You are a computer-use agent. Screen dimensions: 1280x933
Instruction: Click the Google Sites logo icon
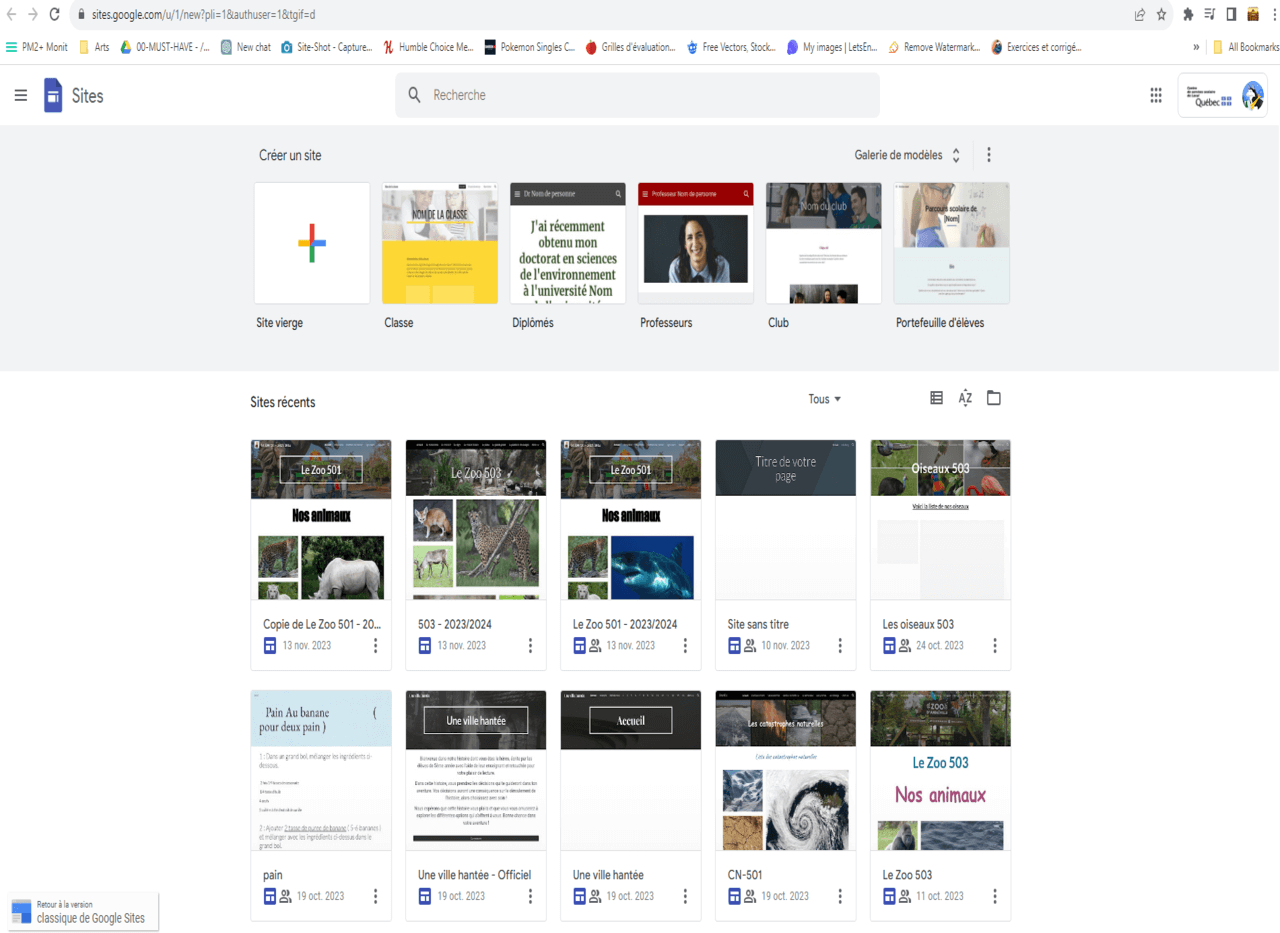point(53,96)
